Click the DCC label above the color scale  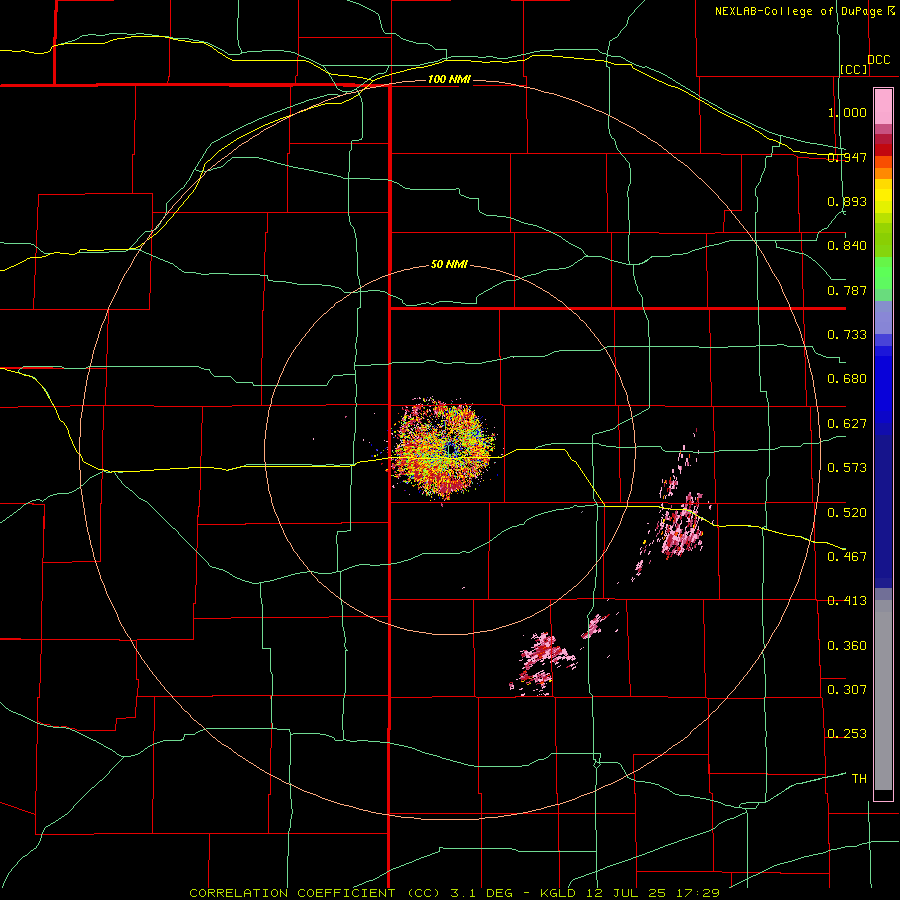pos(879,60)
